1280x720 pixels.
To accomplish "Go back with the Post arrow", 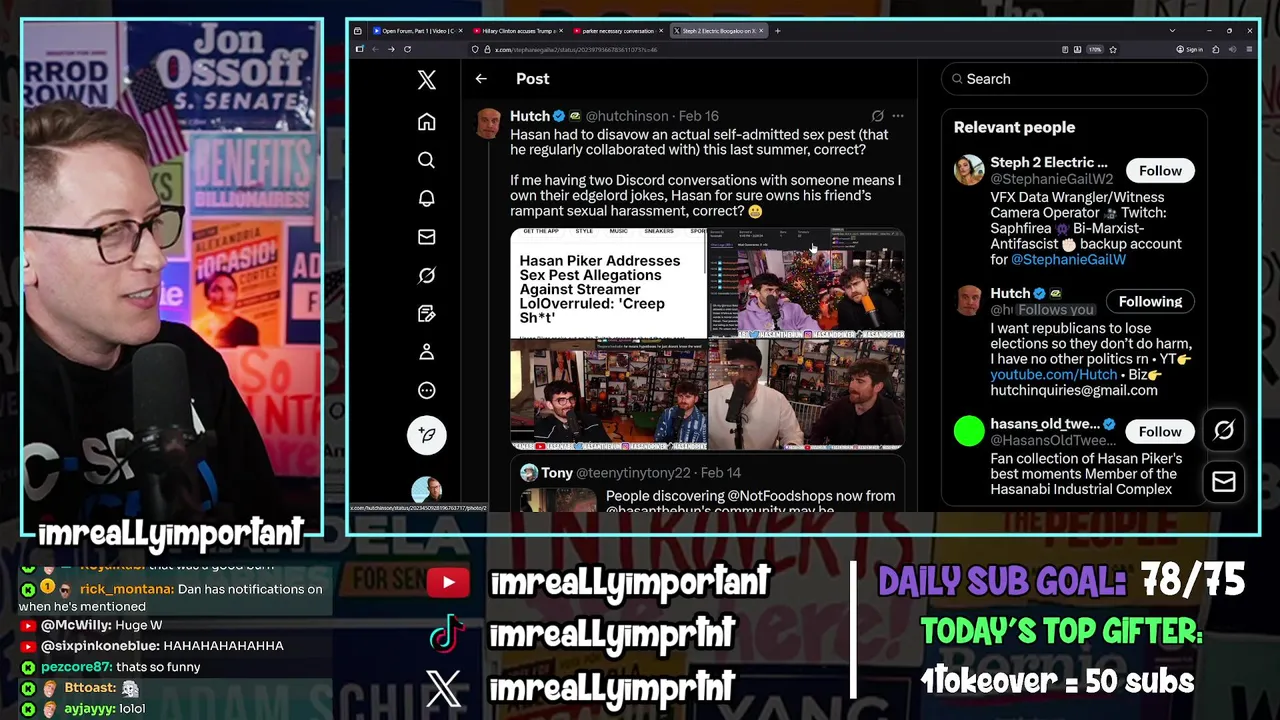I will 481,79.
